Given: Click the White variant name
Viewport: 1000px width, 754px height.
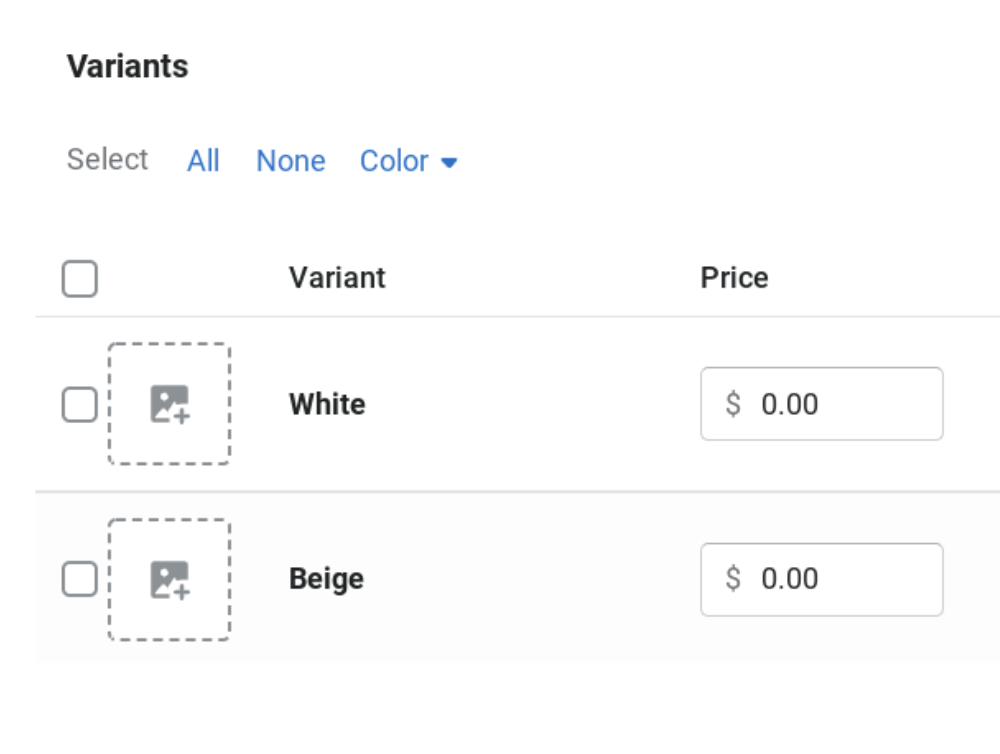Looking at the screenshot, I should click(x=327, y=404).
